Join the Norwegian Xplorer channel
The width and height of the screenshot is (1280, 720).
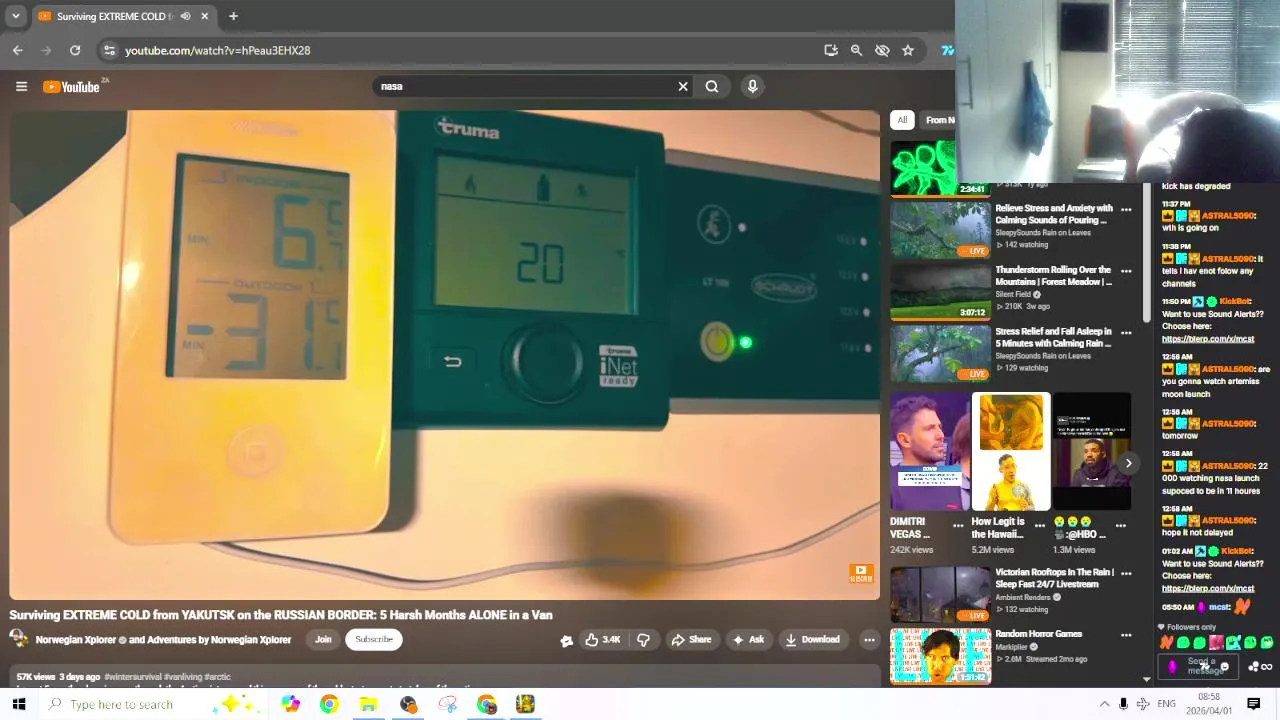click(x=323, y=640)
